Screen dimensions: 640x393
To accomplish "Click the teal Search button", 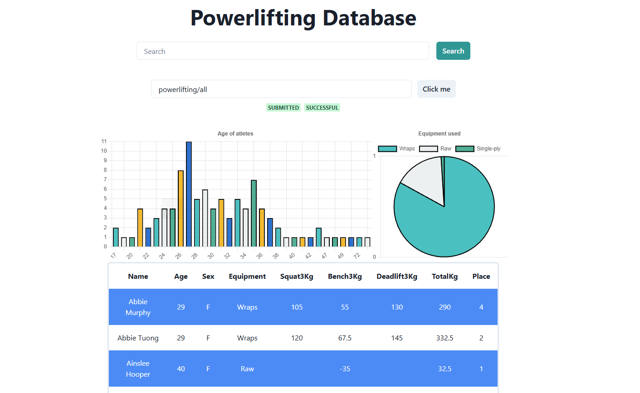I will (x=453, y=51).
